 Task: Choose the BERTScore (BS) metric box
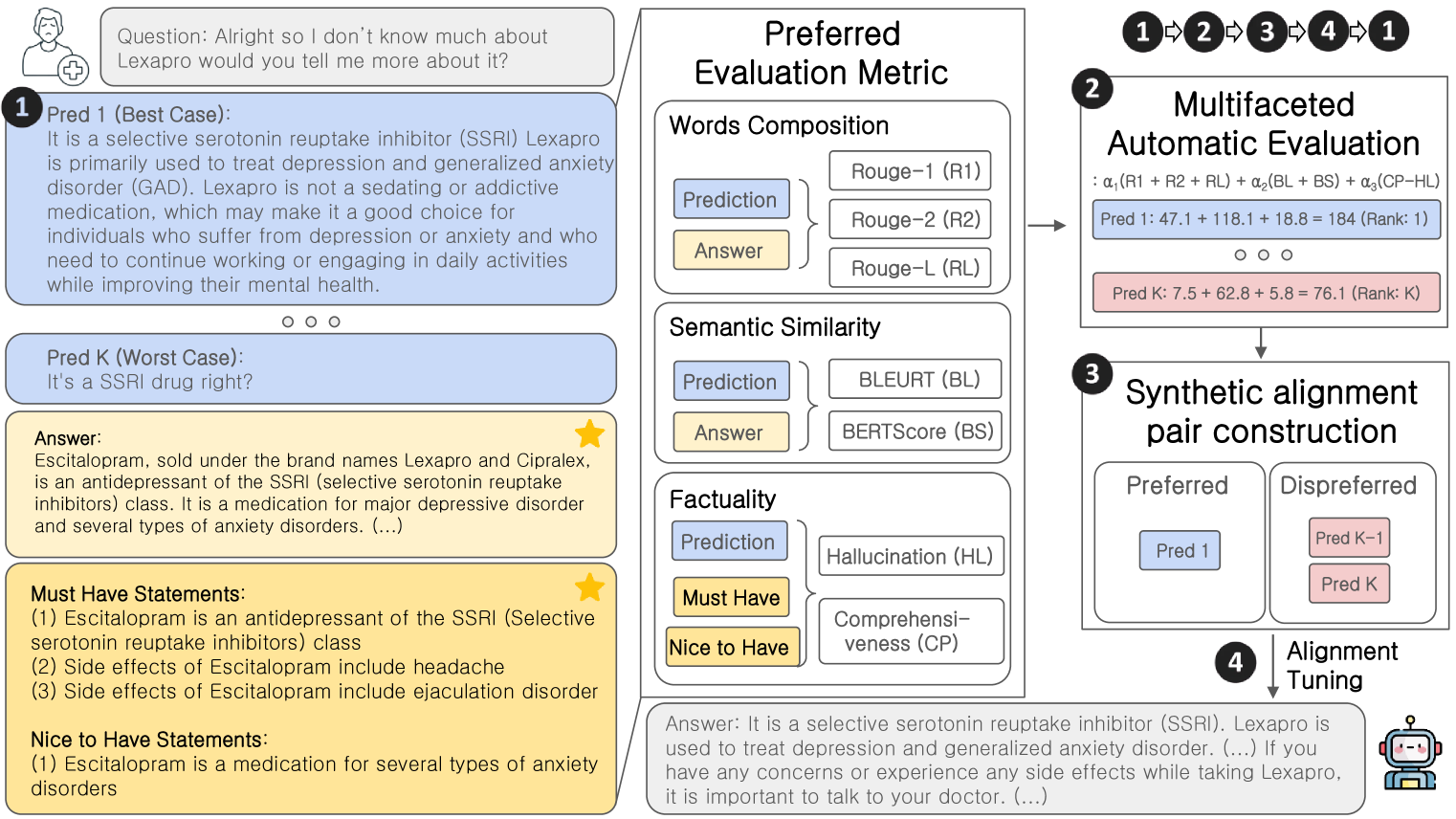(x=916, y=432)
